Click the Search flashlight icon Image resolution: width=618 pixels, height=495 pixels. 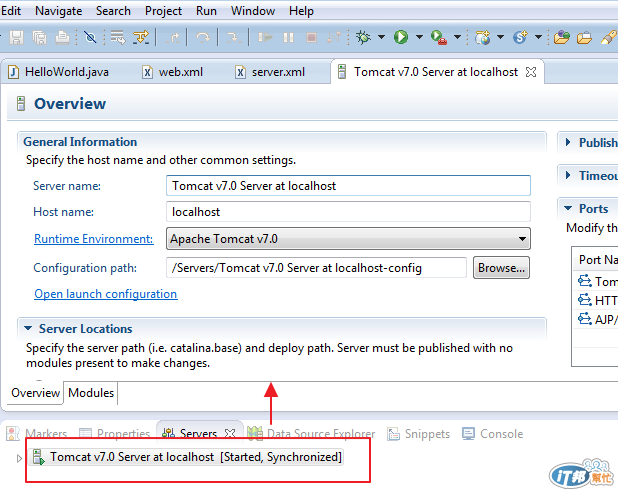(609, 37)
